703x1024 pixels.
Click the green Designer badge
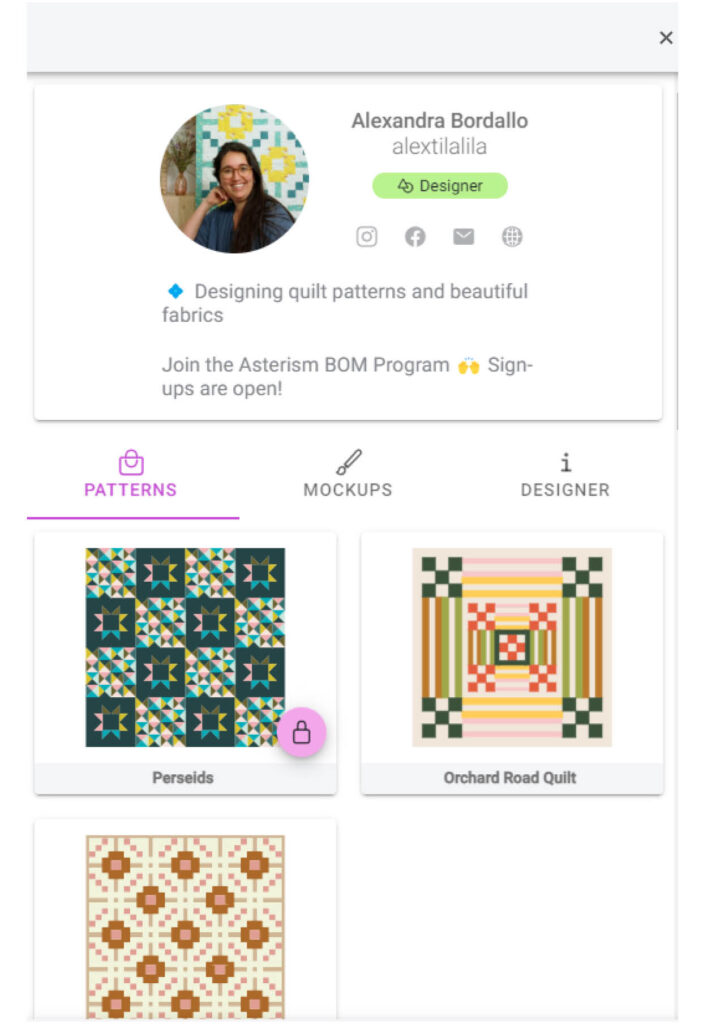point(440,185)
